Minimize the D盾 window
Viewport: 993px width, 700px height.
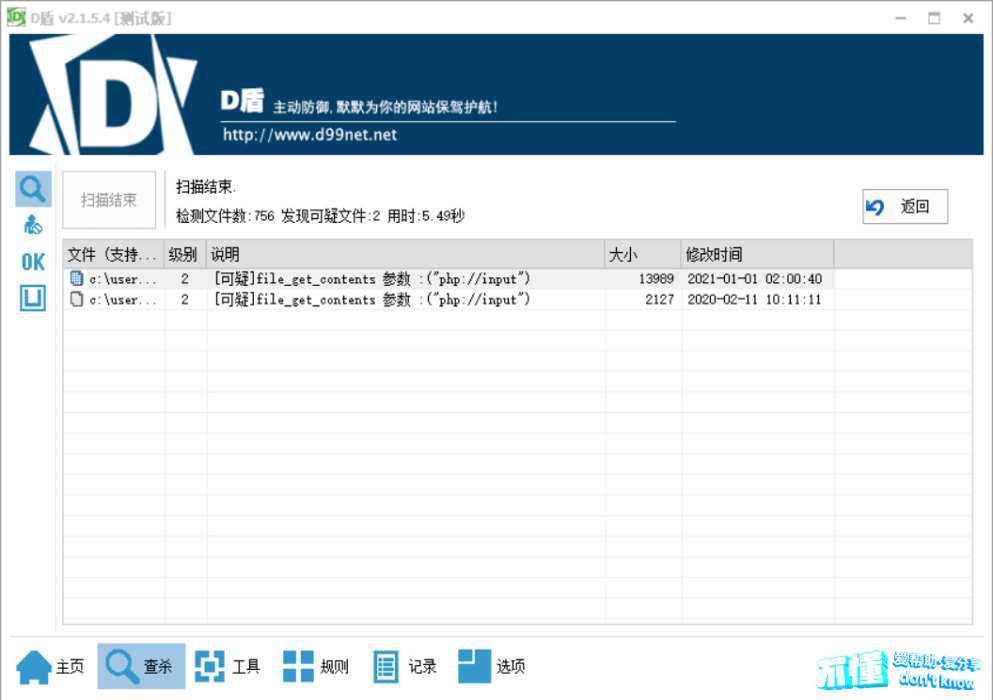(x=901, y=18)
